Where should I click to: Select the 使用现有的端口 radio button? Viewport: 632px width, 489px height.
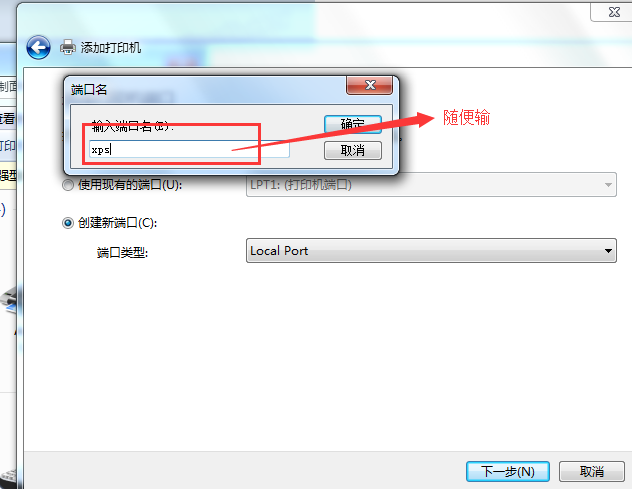pyautogui.click(x=68, y=185)
